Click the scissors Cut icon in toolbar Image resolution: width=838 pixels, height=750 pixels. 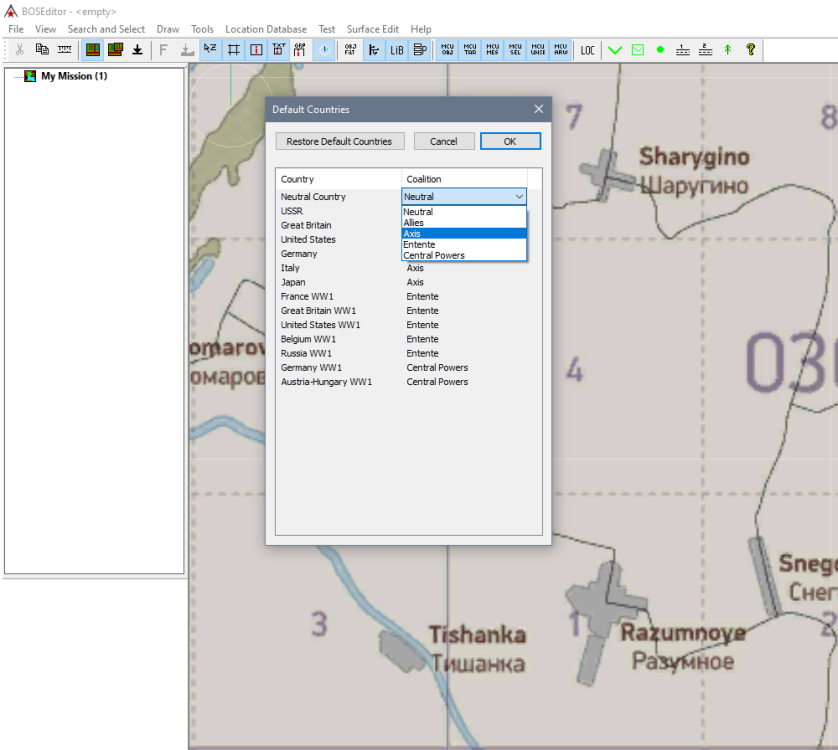tap(19, 49)
